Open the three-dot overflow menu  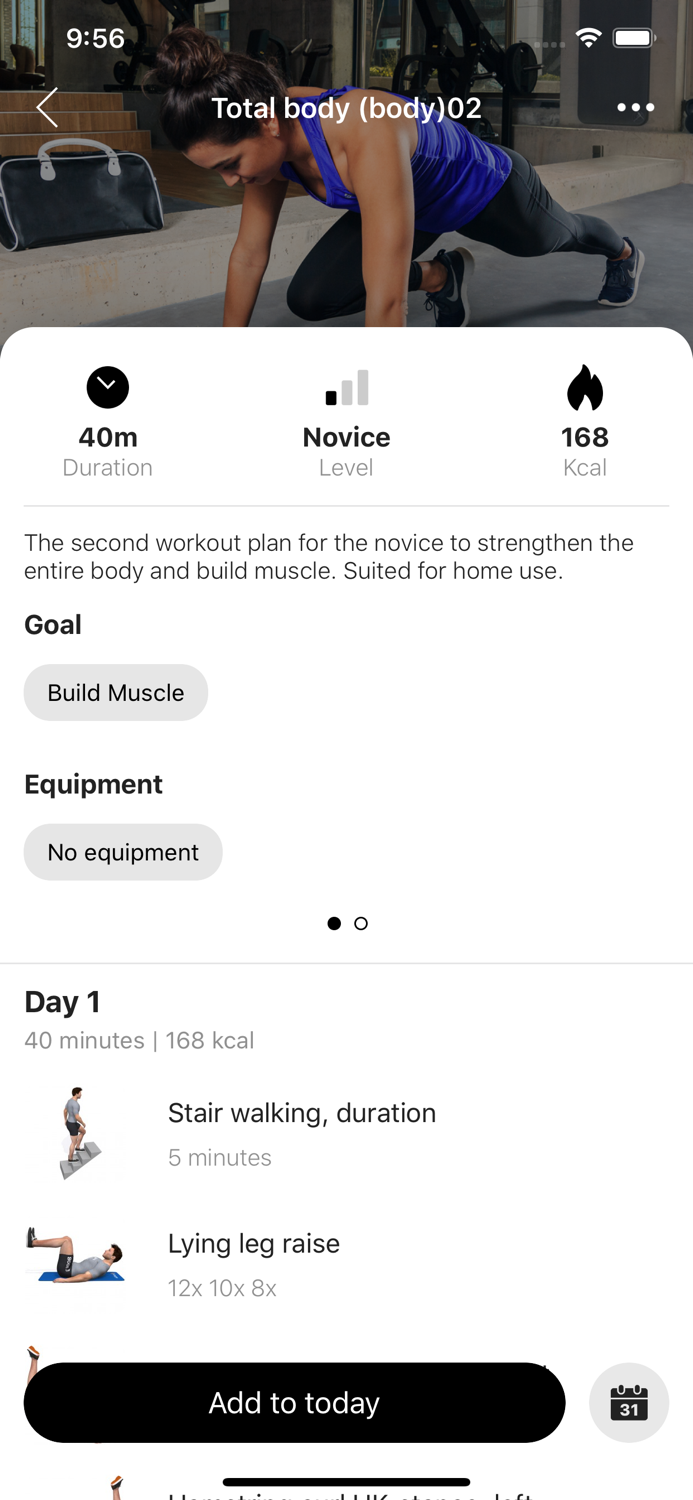coord(633,107)
